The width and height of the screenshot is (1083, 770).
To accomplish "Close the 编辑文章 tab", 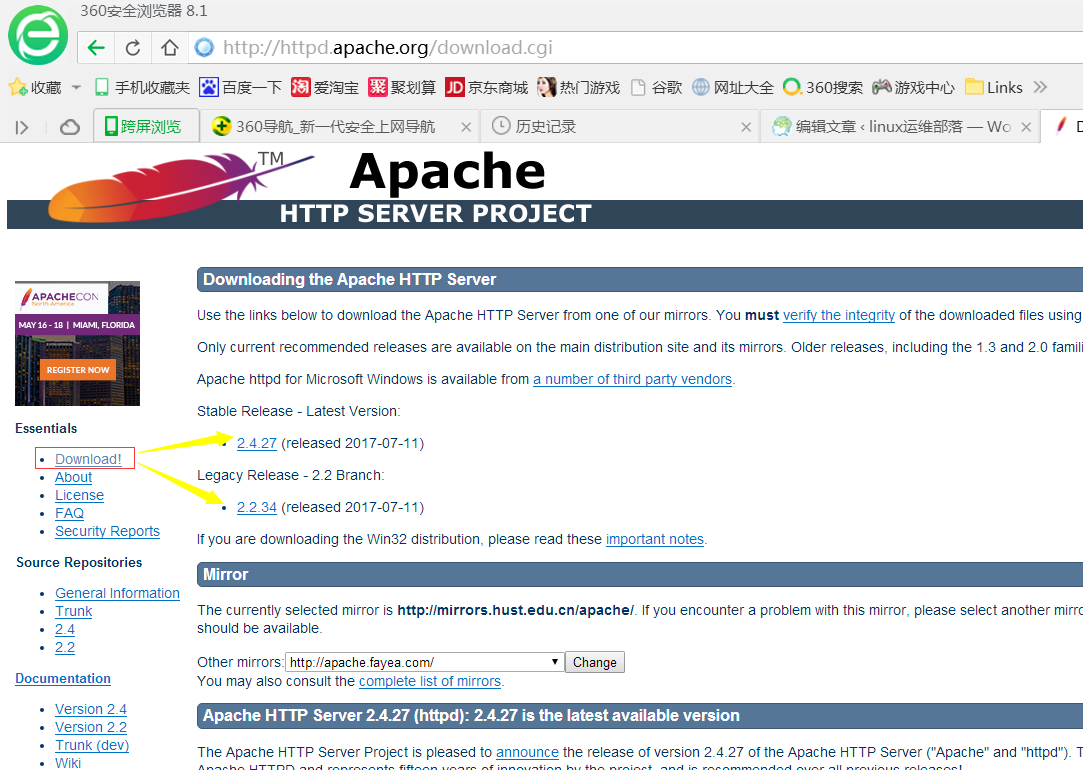I will tap(1026, 127).
